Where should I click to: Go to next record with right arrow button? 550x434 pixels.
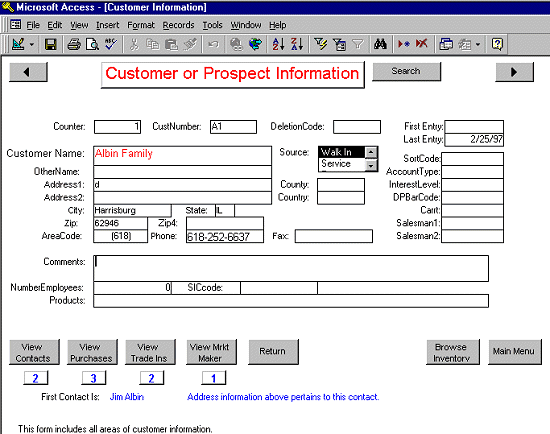515,72
